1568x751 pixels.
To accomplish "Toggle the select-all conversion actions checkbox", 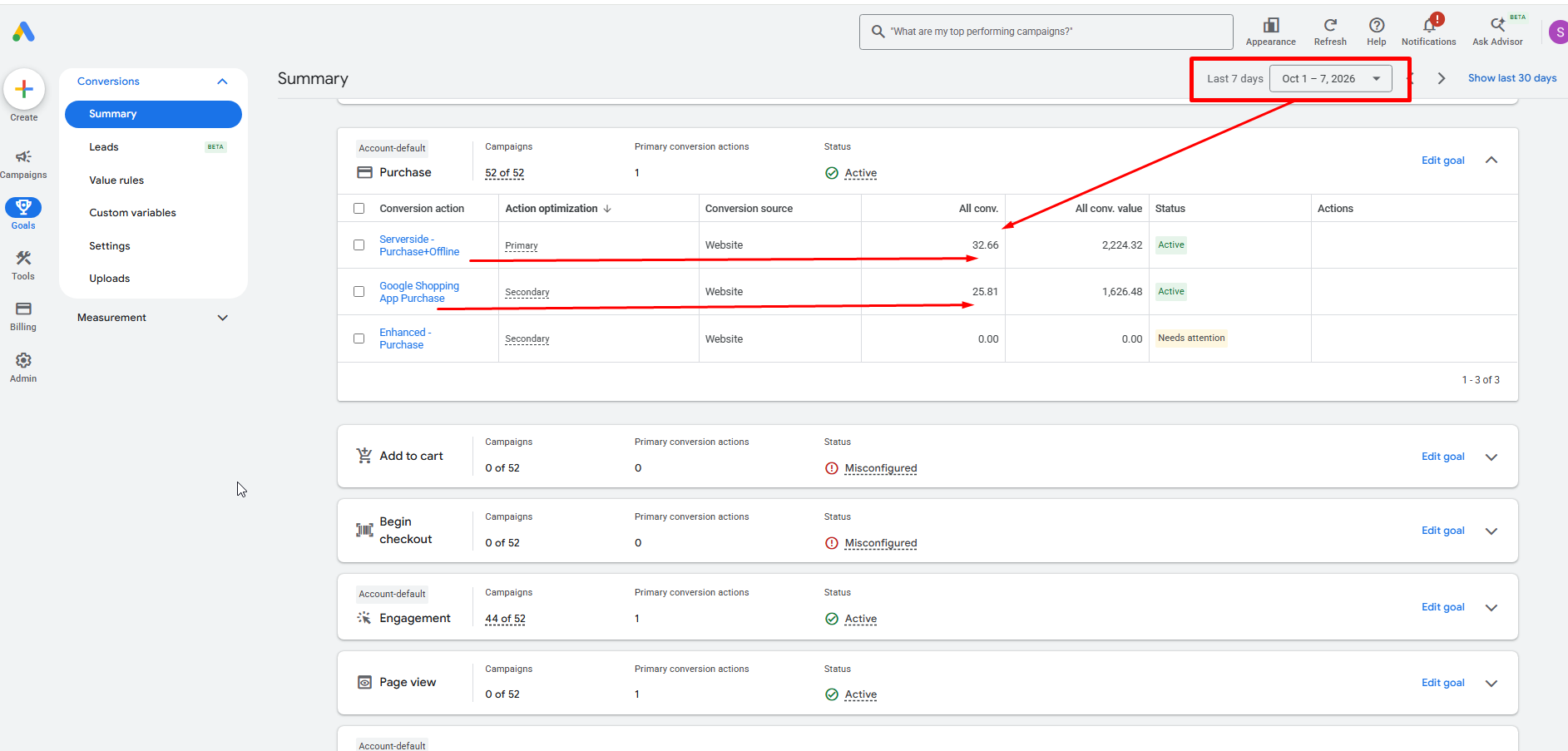I will 359,209.
